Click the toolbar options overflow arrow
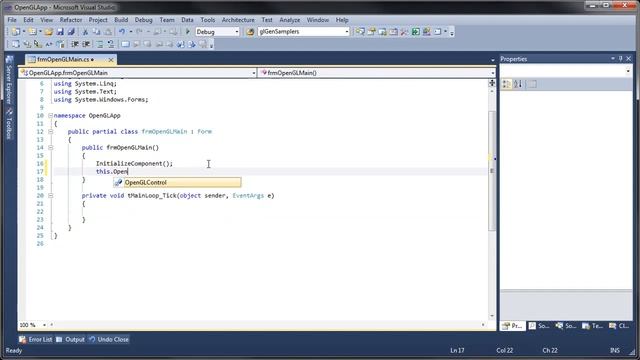Screen dimensions: 640x360 (x=452, y=33)
